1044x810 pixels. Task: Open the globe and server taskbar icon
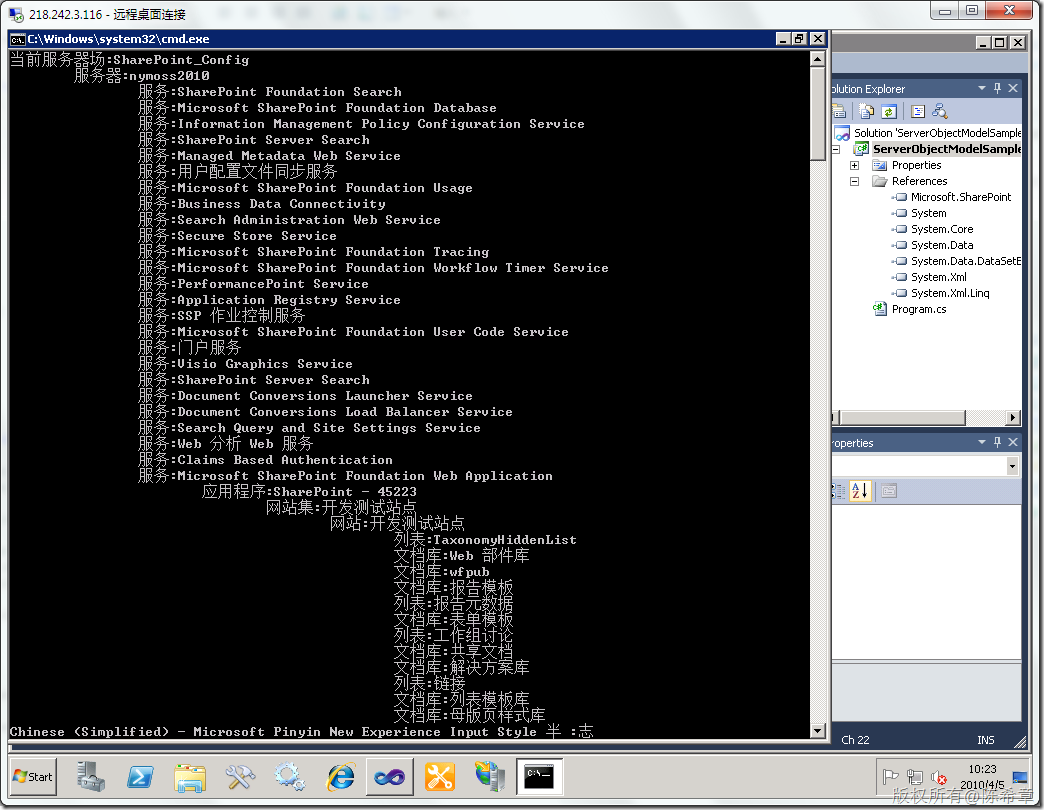pos(490,777)
